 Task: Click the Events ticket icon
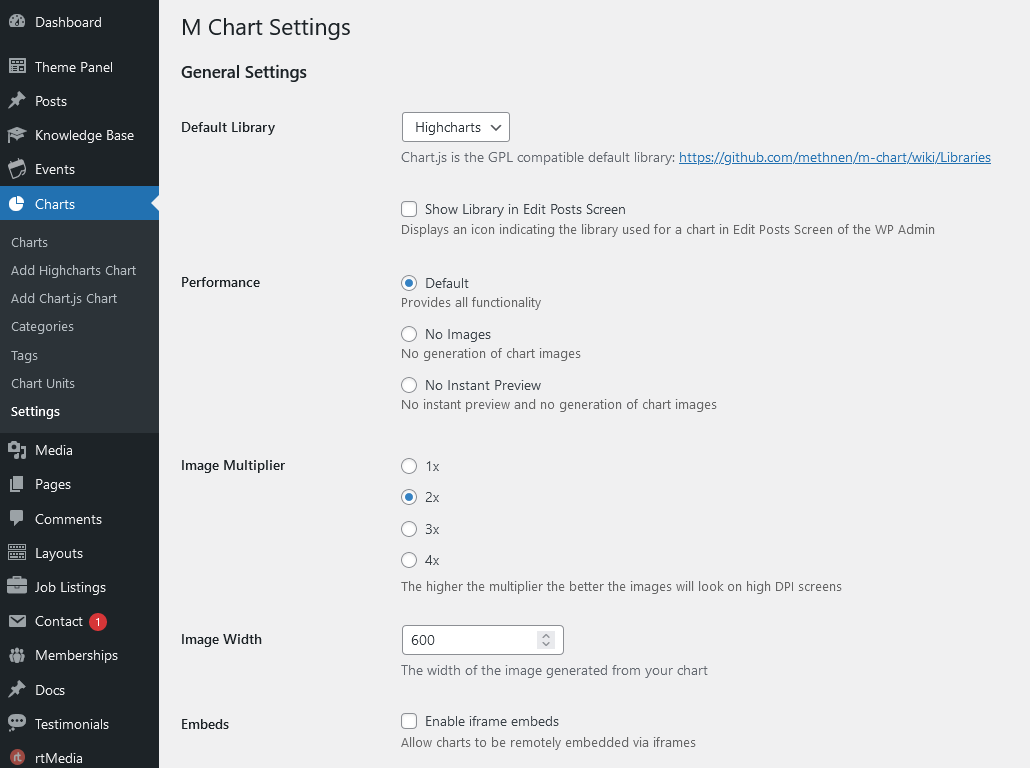(17, 169)
